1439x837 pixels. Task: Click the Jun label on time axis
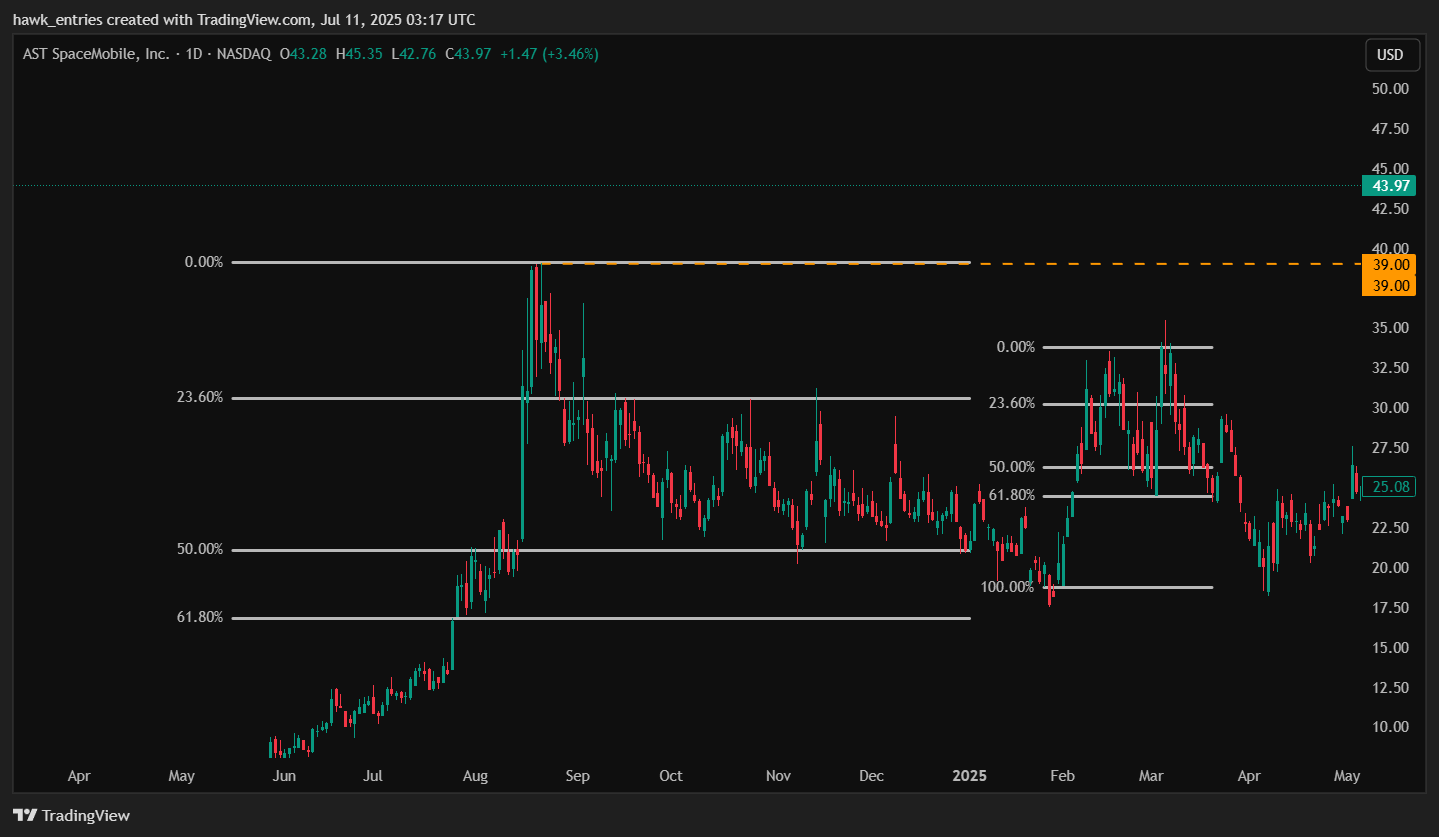click(x=284, y=776)
